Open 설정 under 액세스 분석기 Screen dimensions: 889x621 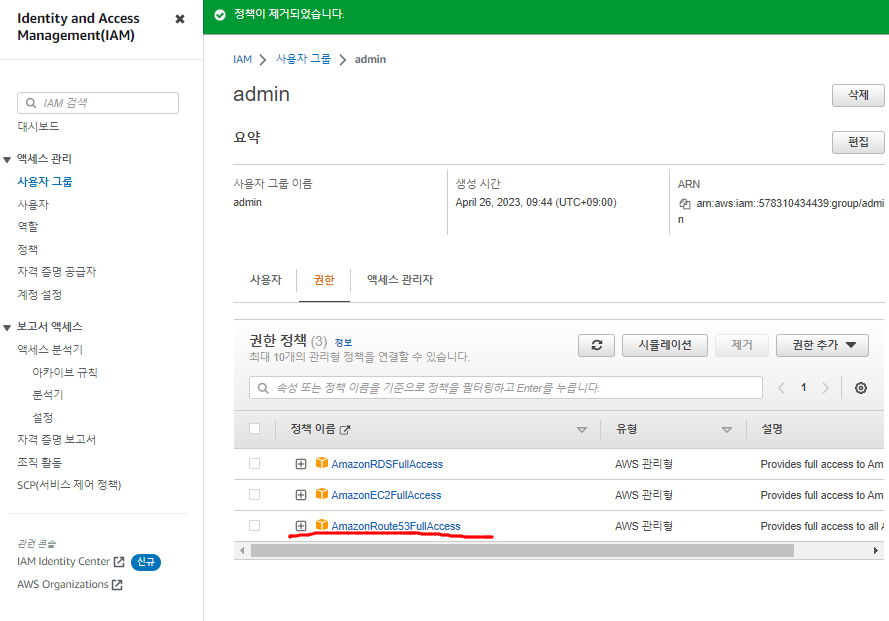(43, 417)
